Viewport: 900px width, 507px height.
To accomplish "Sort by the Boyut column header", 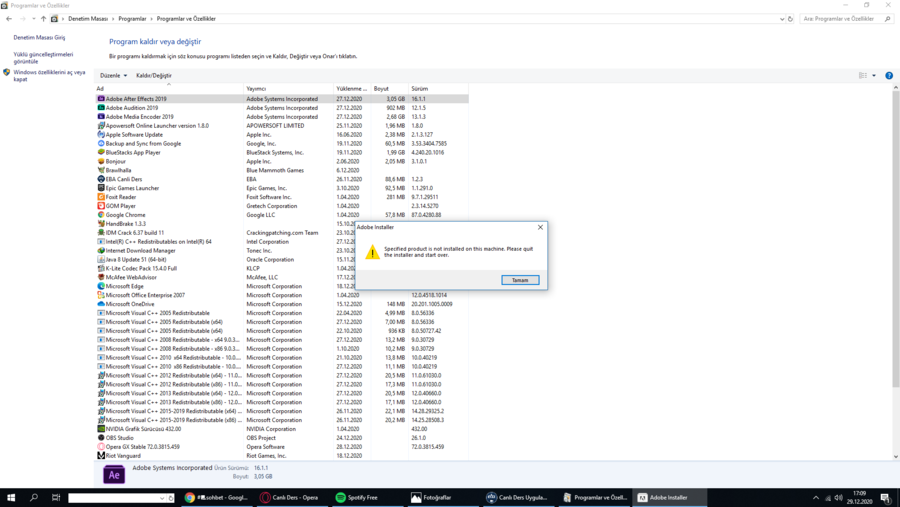I will tap(390, 88).
